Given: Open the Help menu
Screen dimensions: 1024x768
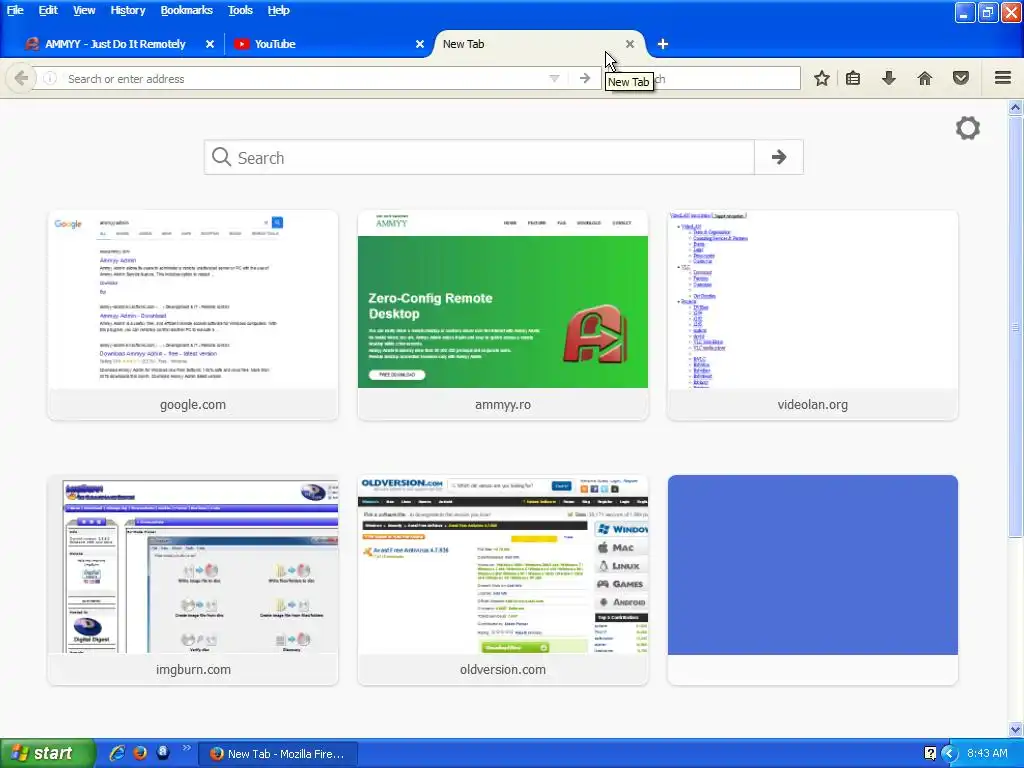Looking at the screenshot, I should (x=278, y=10).
